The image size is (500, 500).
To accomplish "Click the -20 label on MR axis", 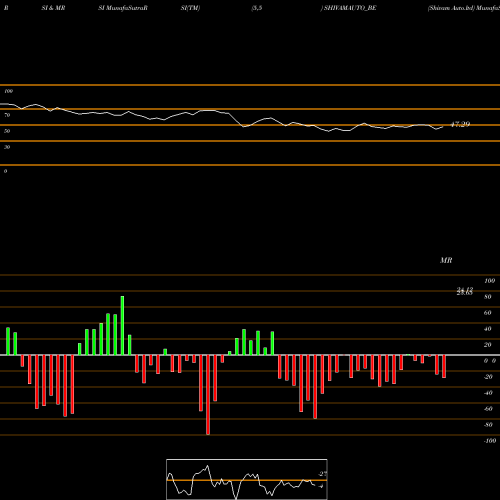I will coord(488,377).
